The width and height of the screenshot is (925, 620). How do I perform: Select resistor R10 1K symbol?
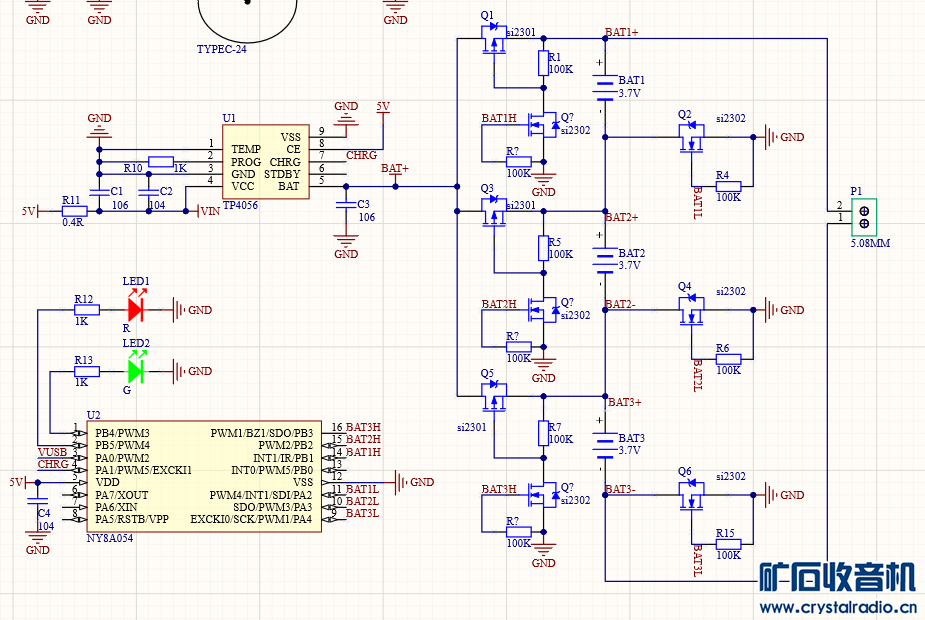160,162
